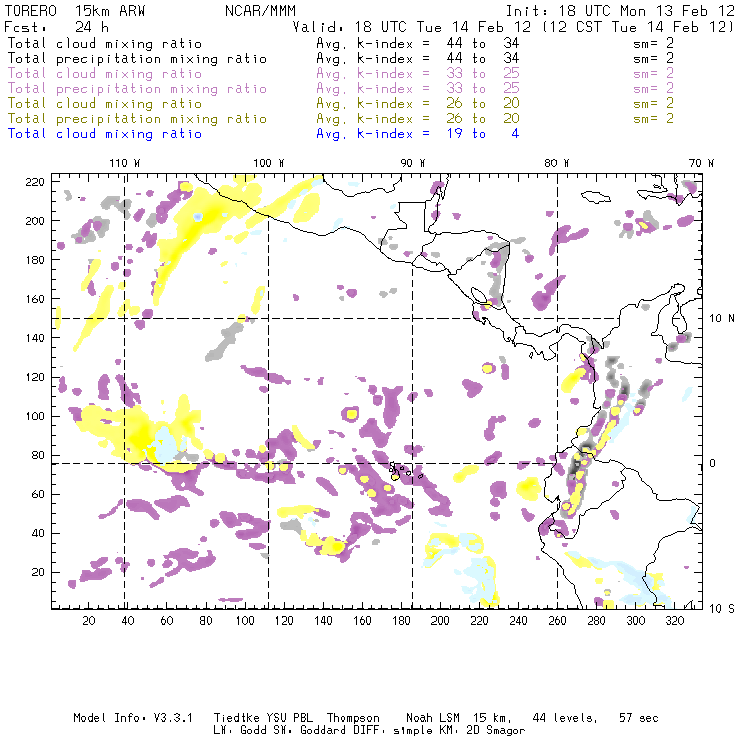Screen dimensions: 740x740
Task: Click the "Valid: 18 UTC Tue 14 Feb 12" text
Action: pyautogui.click(x=412, y=27)
